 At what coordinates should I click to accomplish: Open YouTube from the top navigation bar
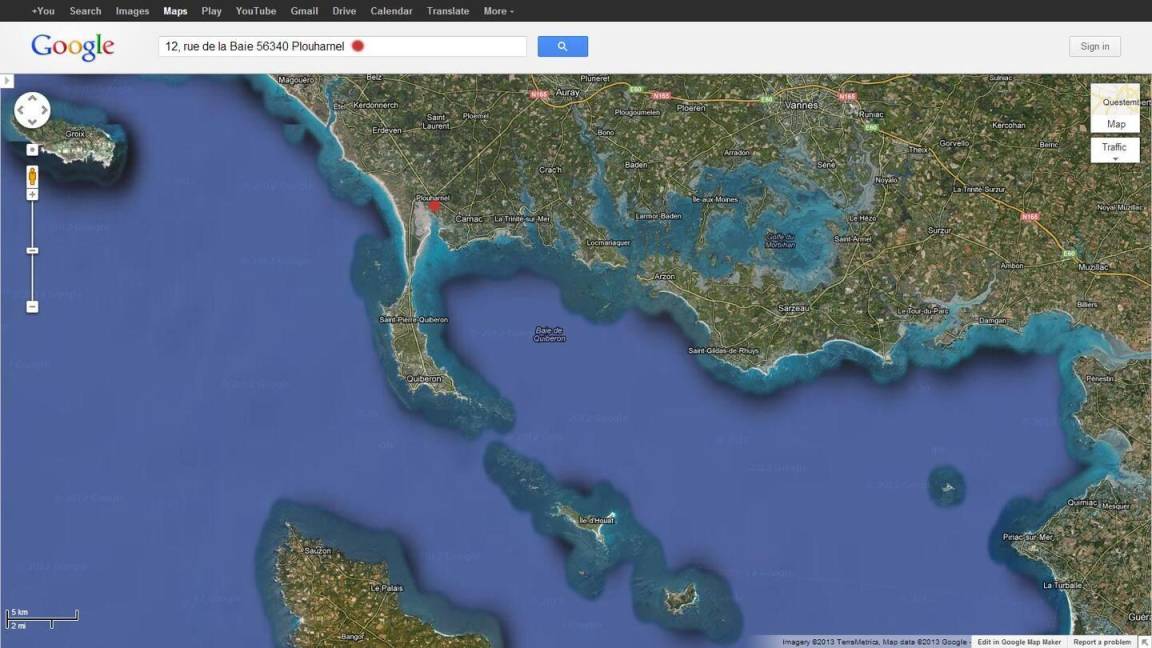(256, 11)
